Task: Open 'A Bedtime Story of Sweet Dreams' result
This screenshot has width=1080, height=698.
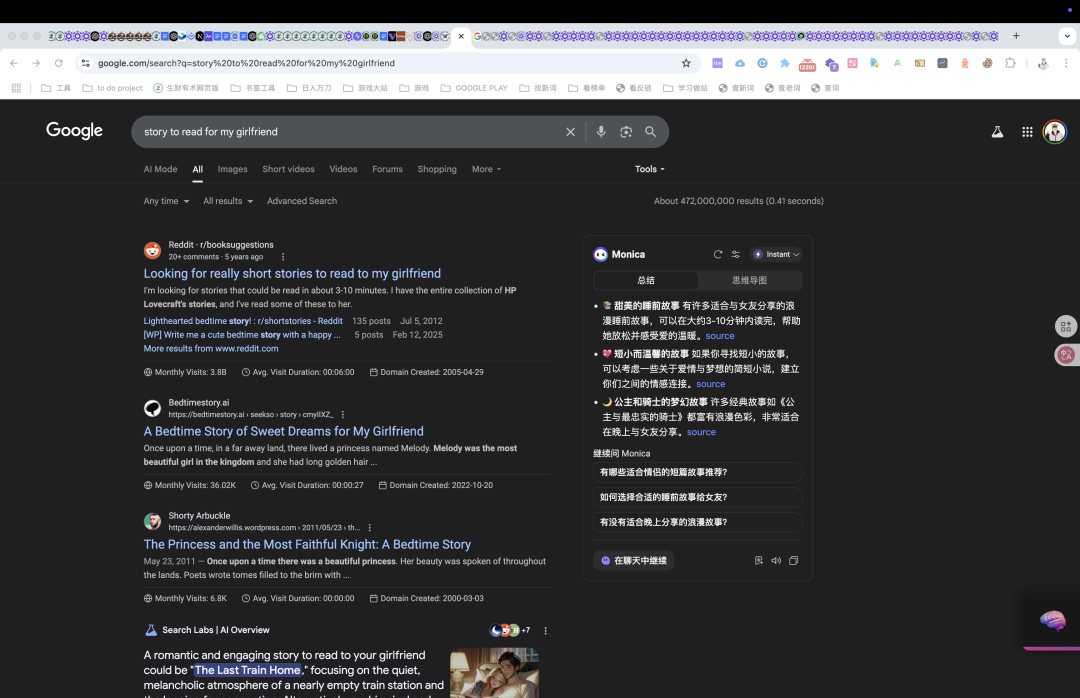Action: pos(283,431)
